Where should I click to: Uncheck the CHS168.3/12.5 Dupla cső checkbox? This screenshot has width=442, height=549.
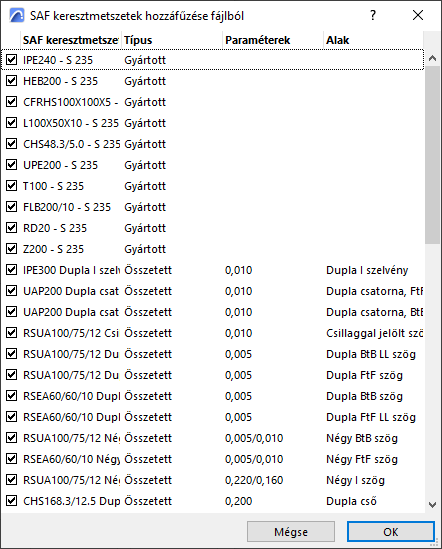tap(12, 501)
